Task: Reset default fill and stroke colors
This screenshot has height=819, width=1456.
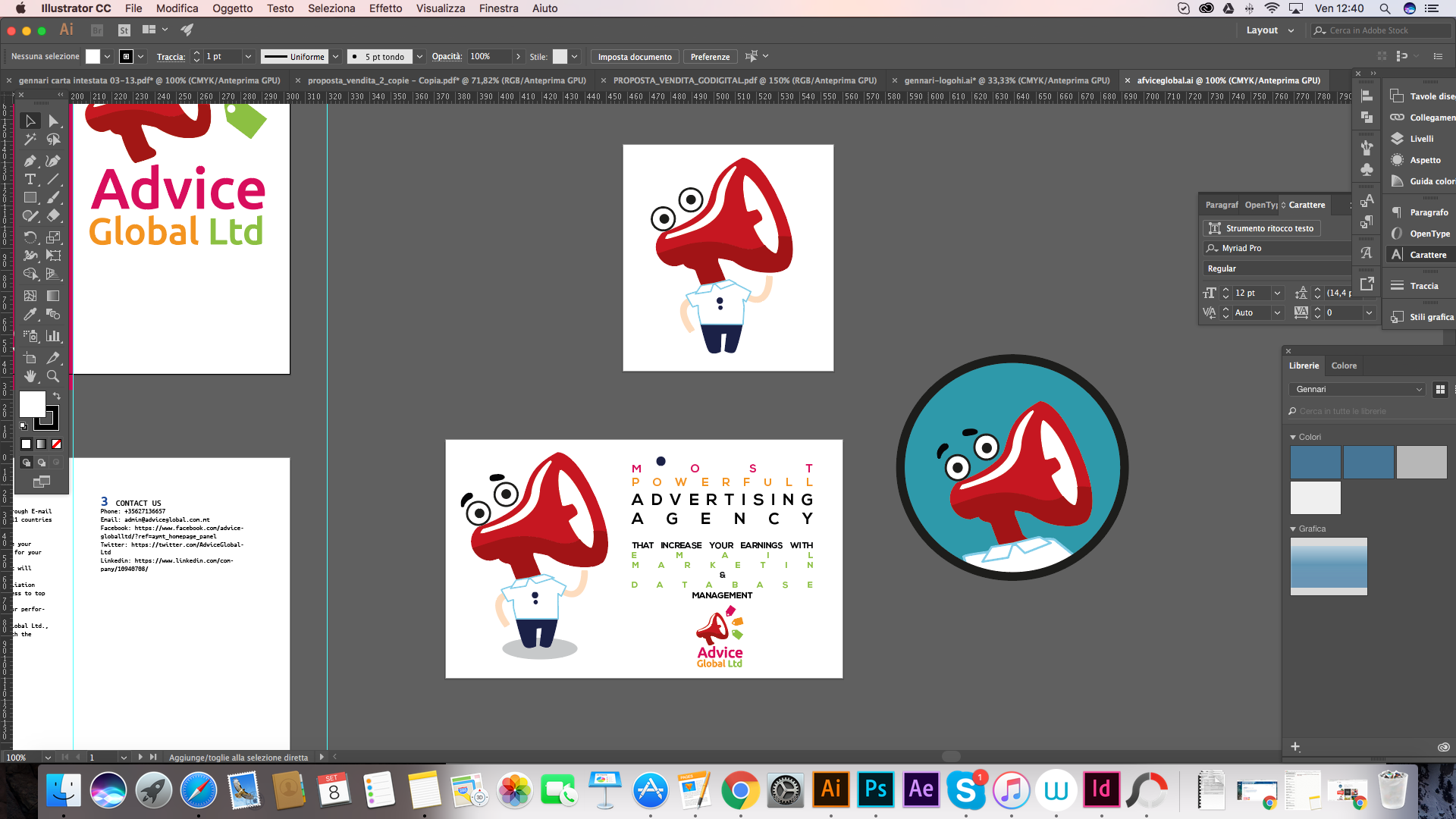Action: point(24,427)
